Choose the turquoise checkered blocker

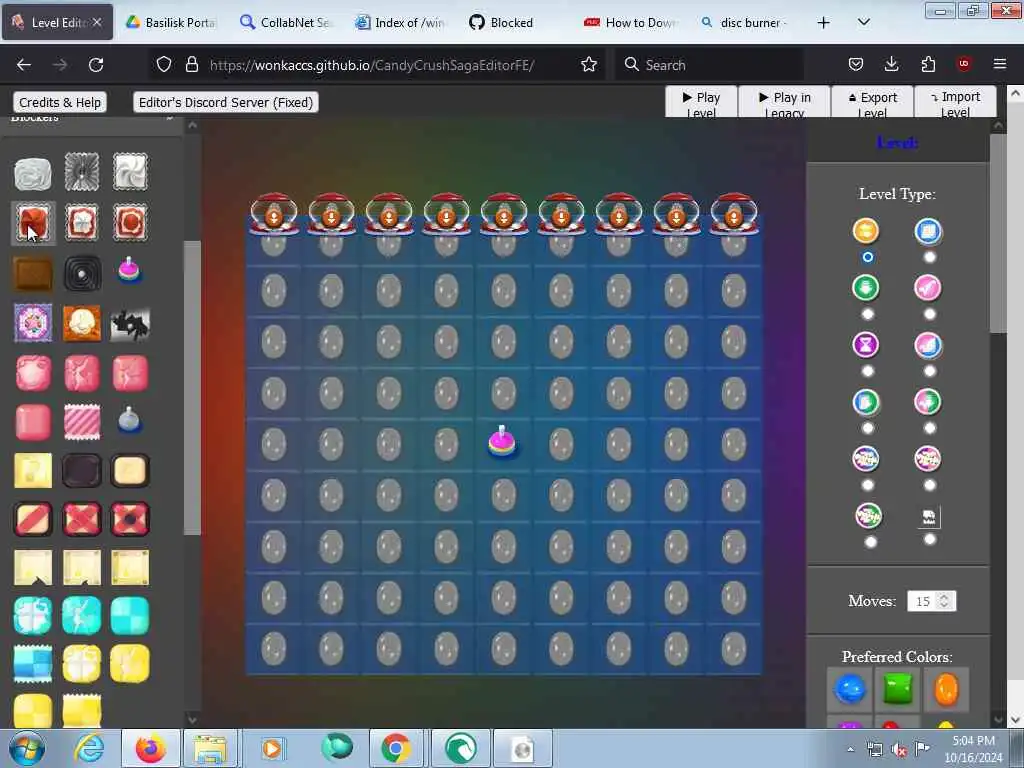click(x=130, y=616)
